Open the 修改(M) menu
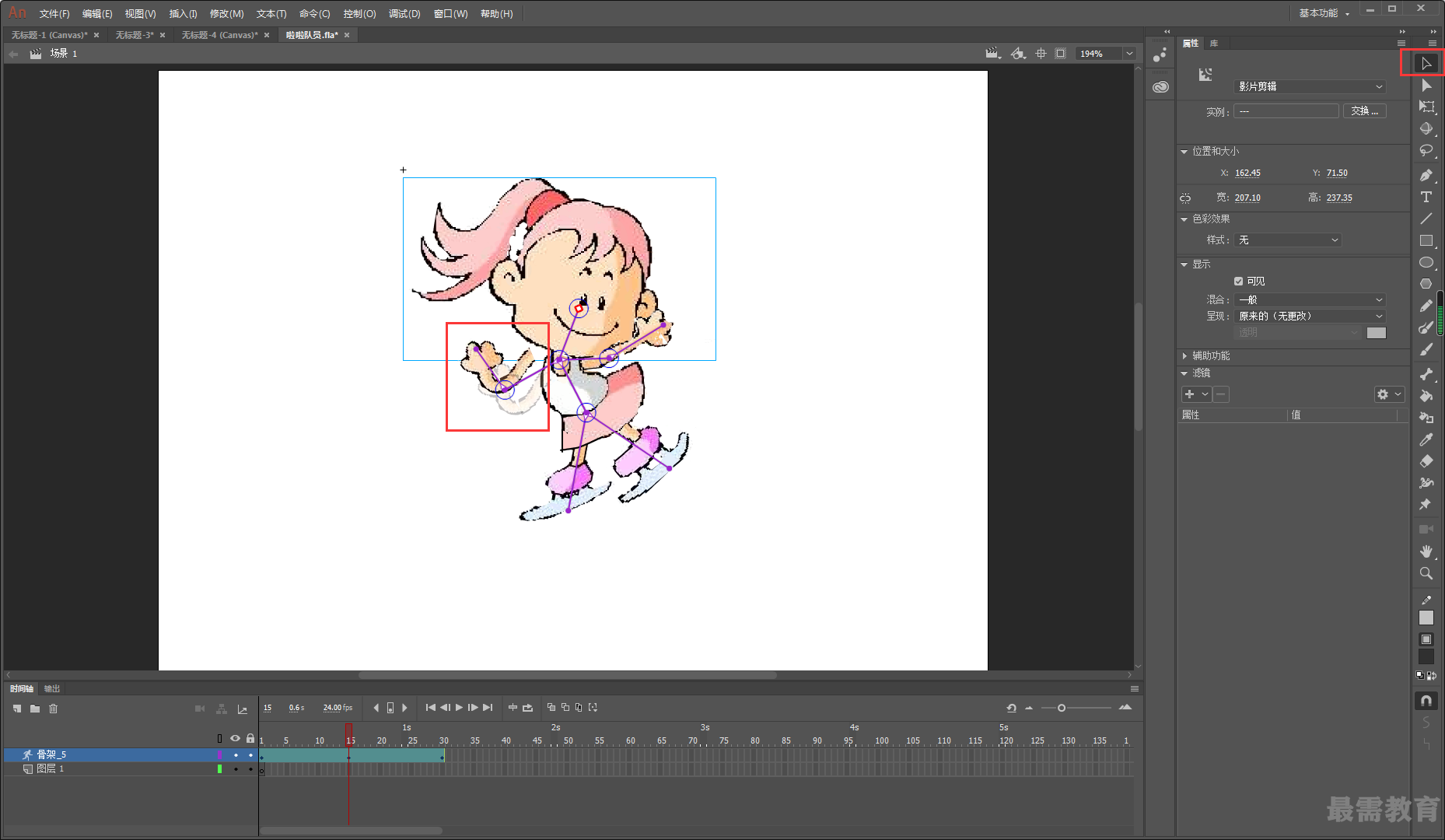 (x=226, y=14)
